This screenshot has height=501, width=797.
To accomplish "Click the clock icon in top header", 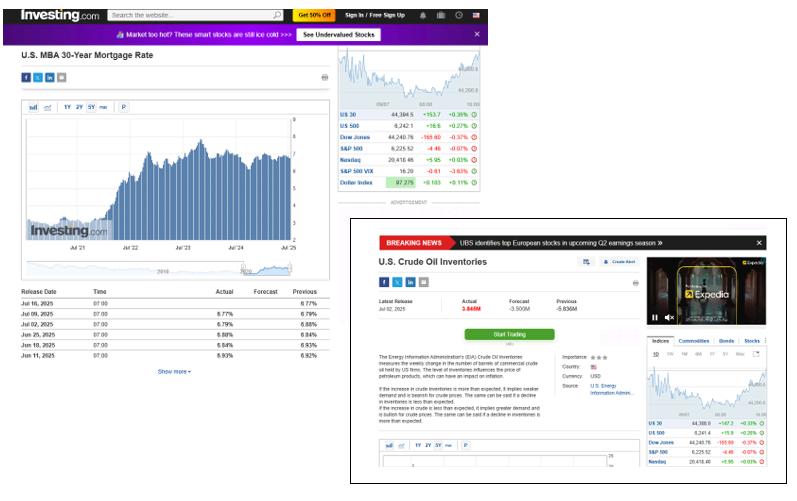I will (458, 15).
